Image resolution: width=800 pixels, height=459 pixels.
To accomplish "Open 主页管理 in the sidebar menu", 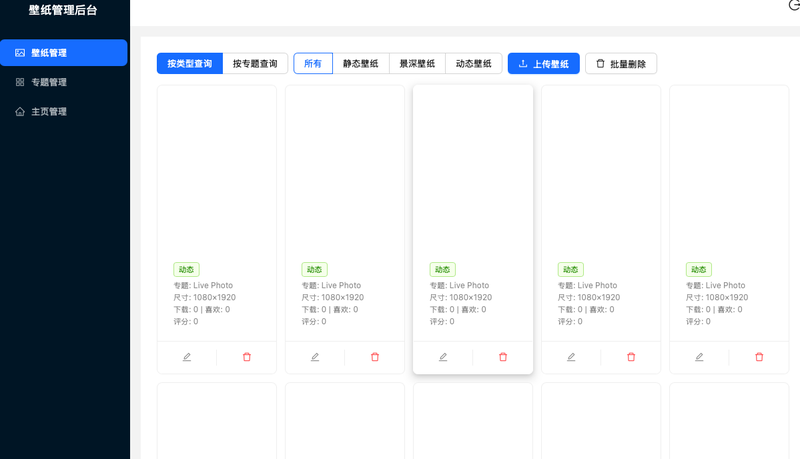I will point(48,112).
